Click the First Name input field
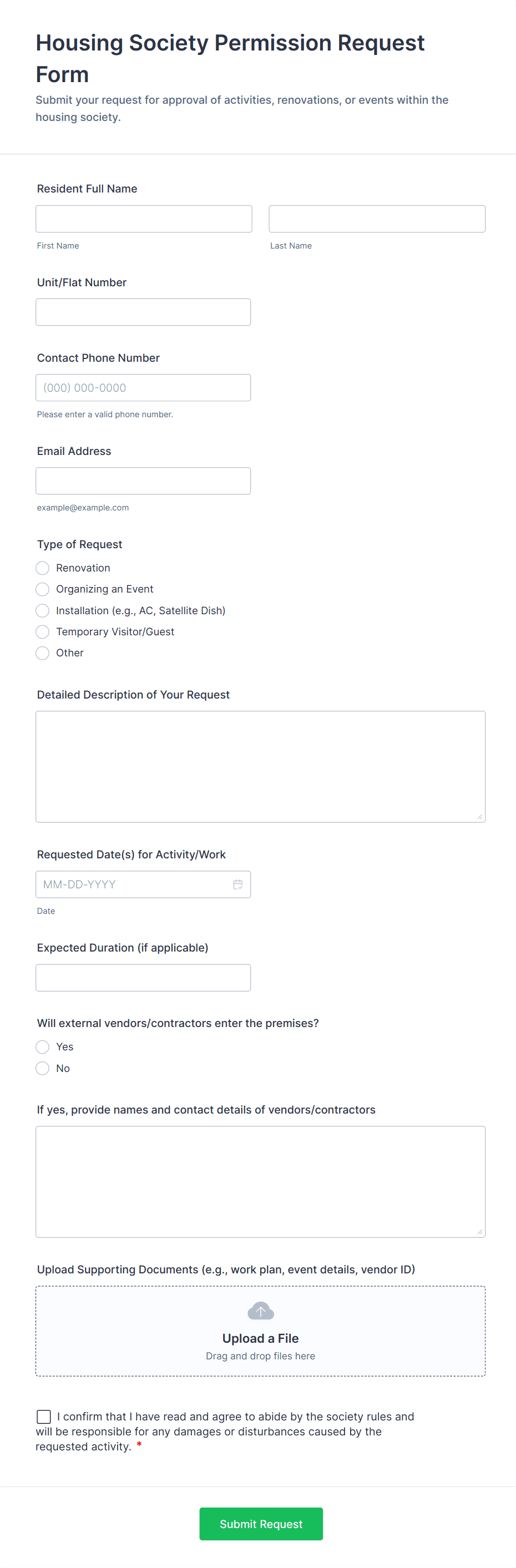516x1568 pixels. (144, 219)
